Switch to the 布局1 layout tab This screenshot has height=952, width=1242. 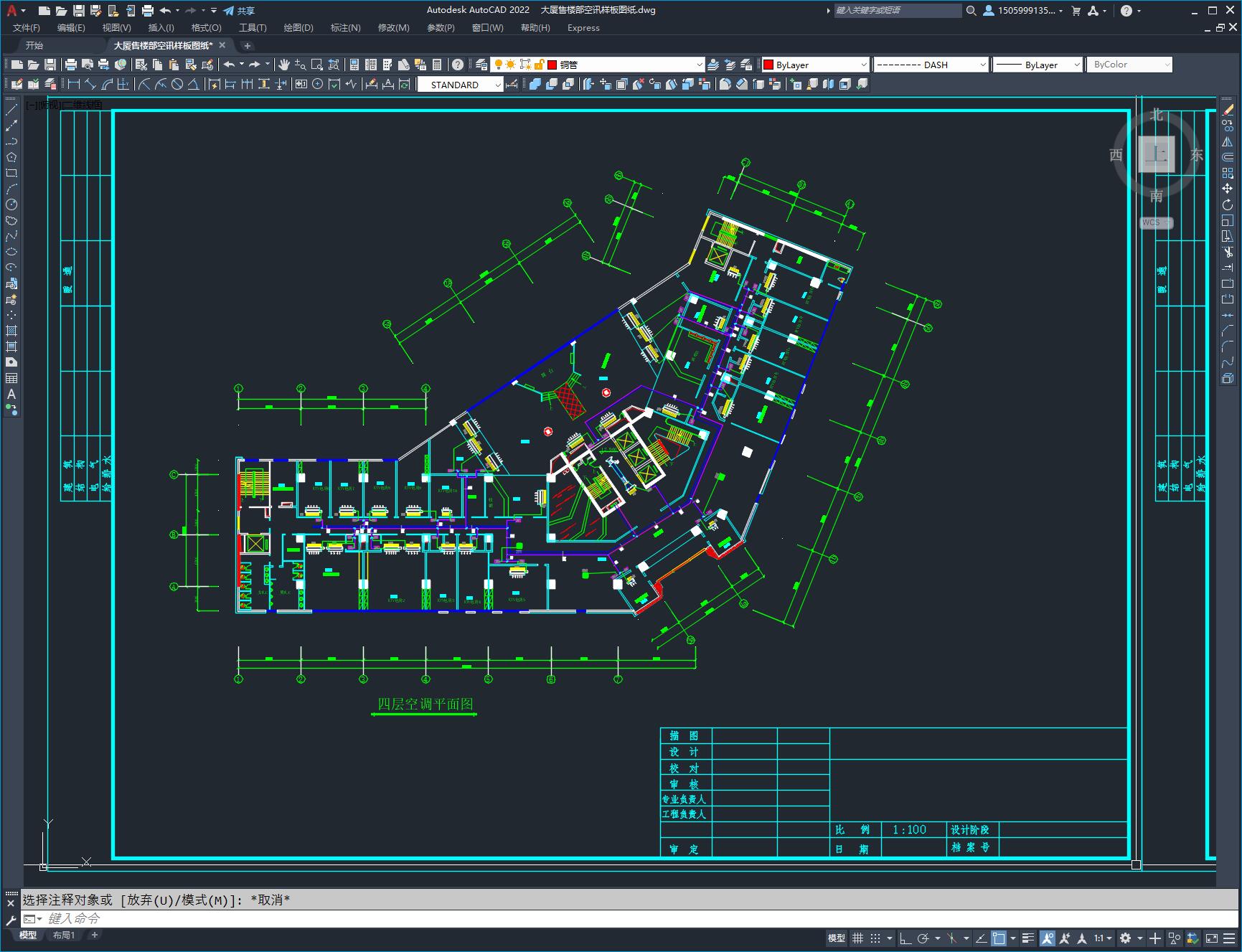64,935
